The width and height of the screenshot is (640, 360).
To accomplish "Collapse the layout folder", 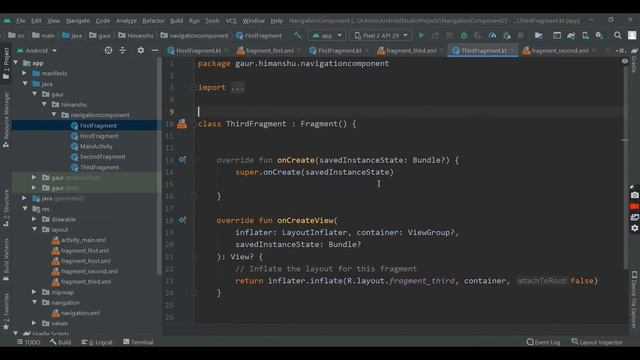I will coord(34,229).
